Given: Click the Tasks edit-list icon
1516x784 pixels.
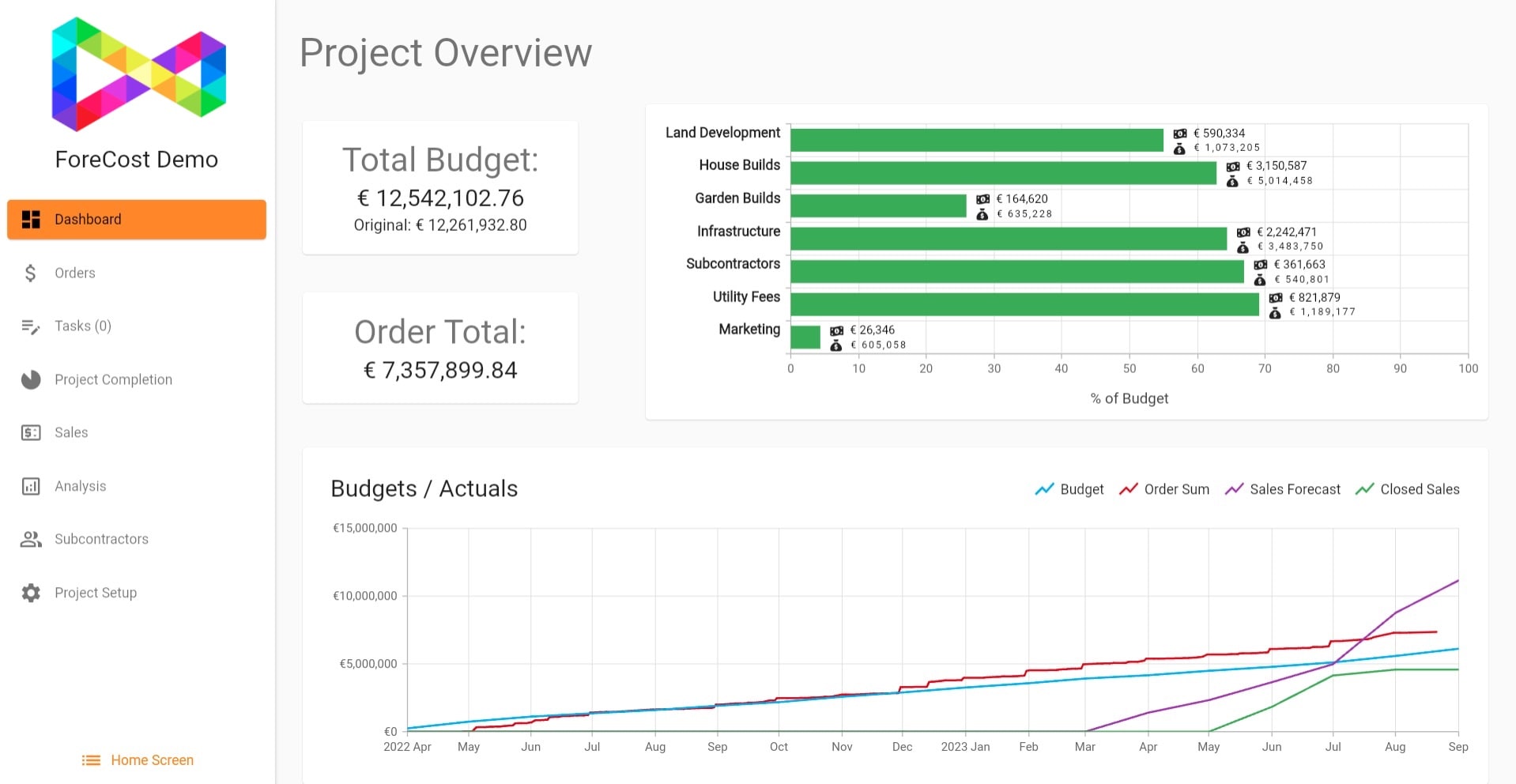Looking at the screenshot, I should [31, 326].
